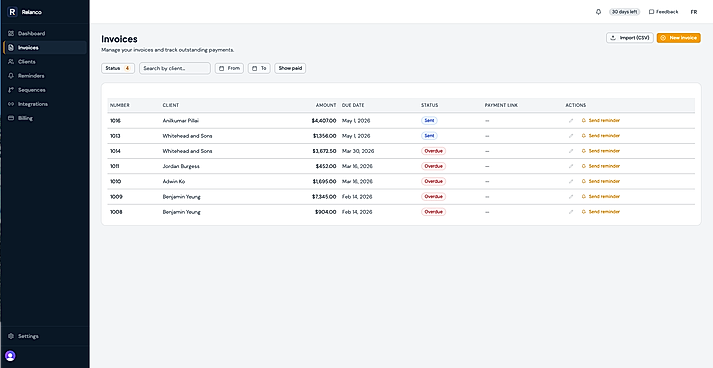Click due date Mar 30, 2026
Image resolution: width=713 pixels, height=368 pixels.
(x=357, y=151)
